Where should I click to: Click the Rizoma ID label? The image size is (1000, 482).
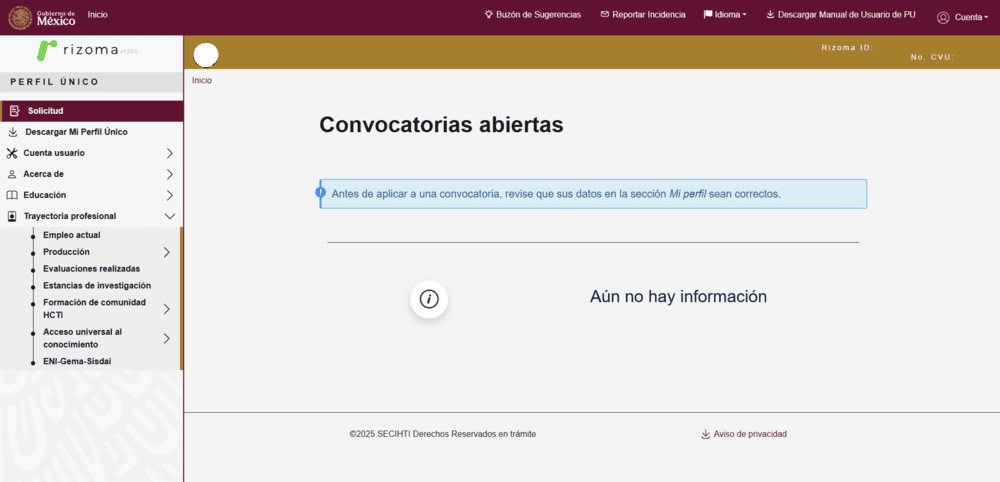point(847,48)
